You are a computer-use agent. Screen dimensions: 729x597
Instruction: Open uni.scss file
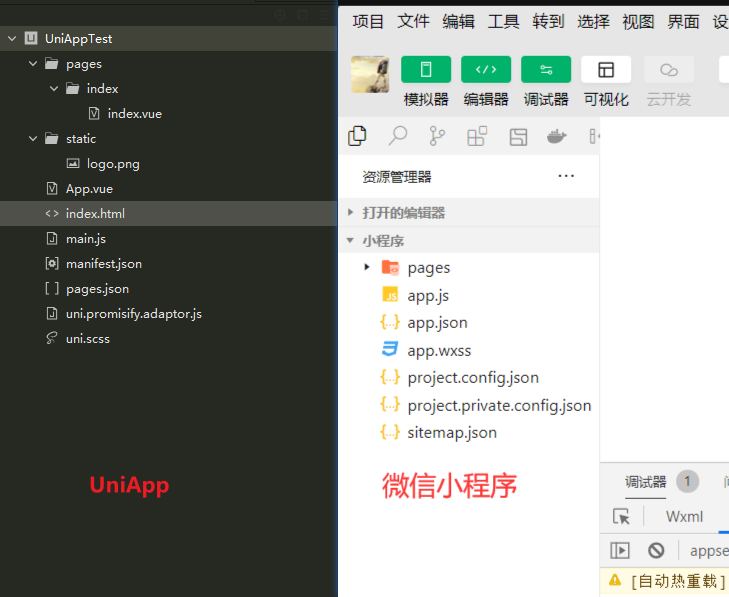pos(88,339)
